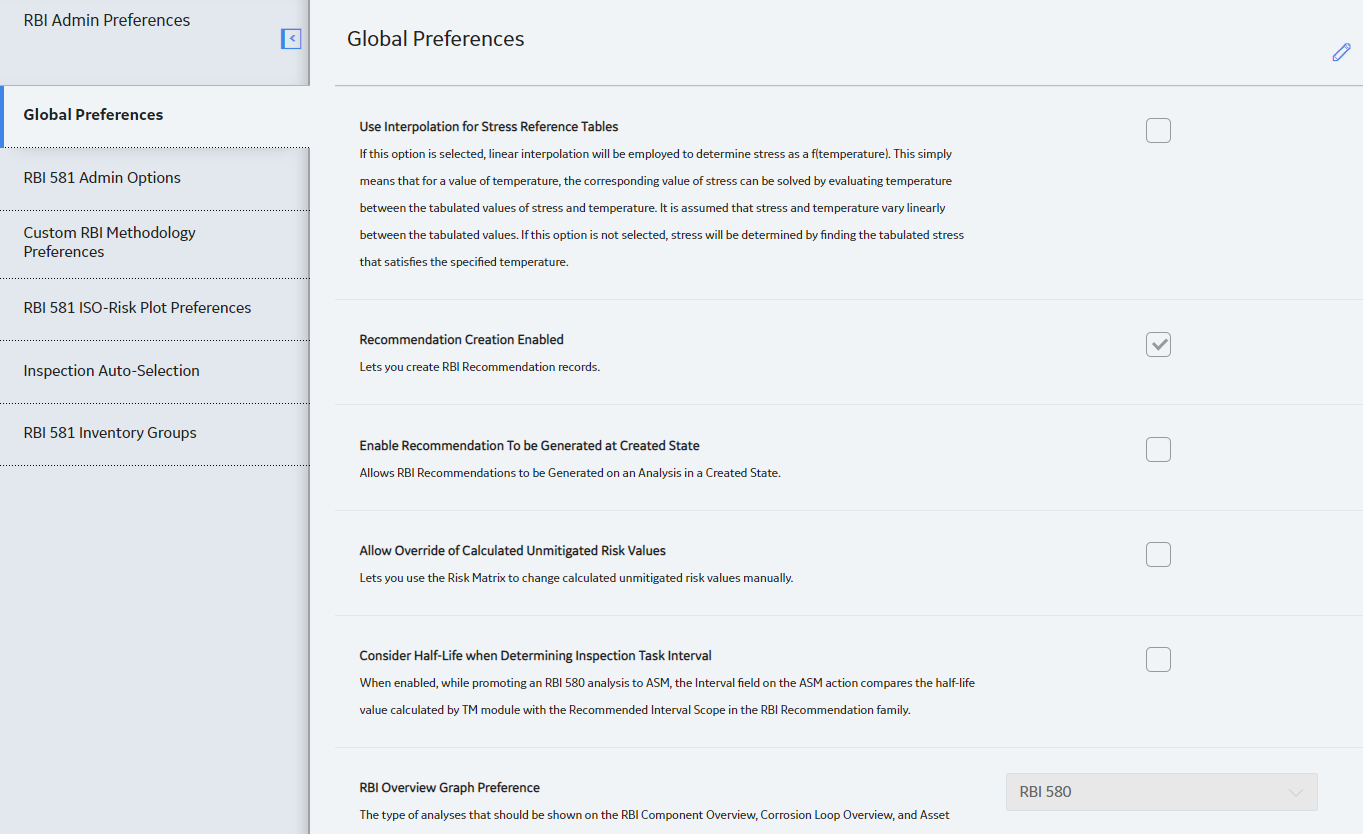Open RBI 581 Admin Options
The image size is (1363, 834).
(x=155, y=178)
